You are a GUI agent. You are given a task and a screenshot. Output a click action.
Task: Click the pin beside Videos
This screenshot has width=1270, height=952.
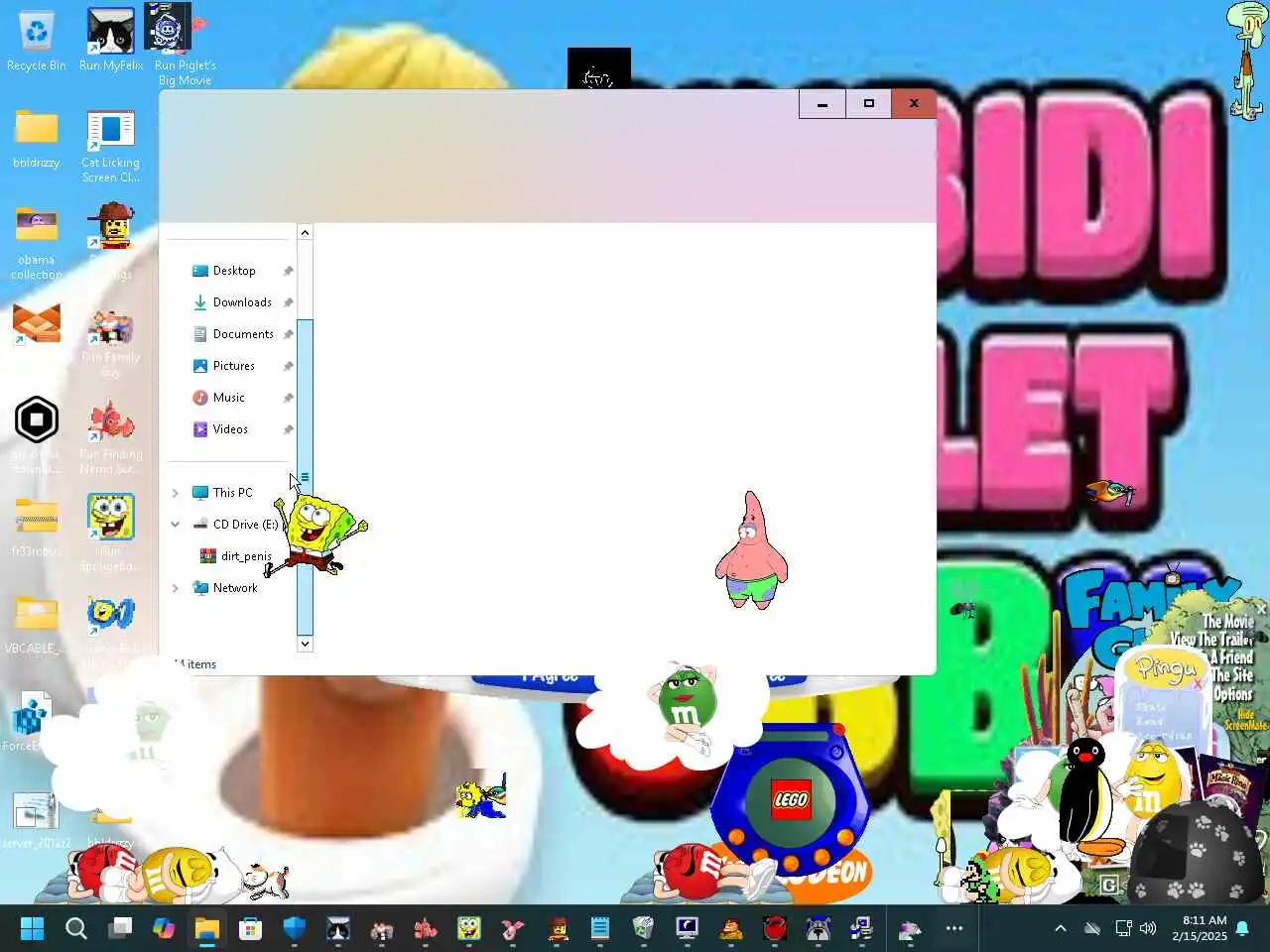click(288, 429)
